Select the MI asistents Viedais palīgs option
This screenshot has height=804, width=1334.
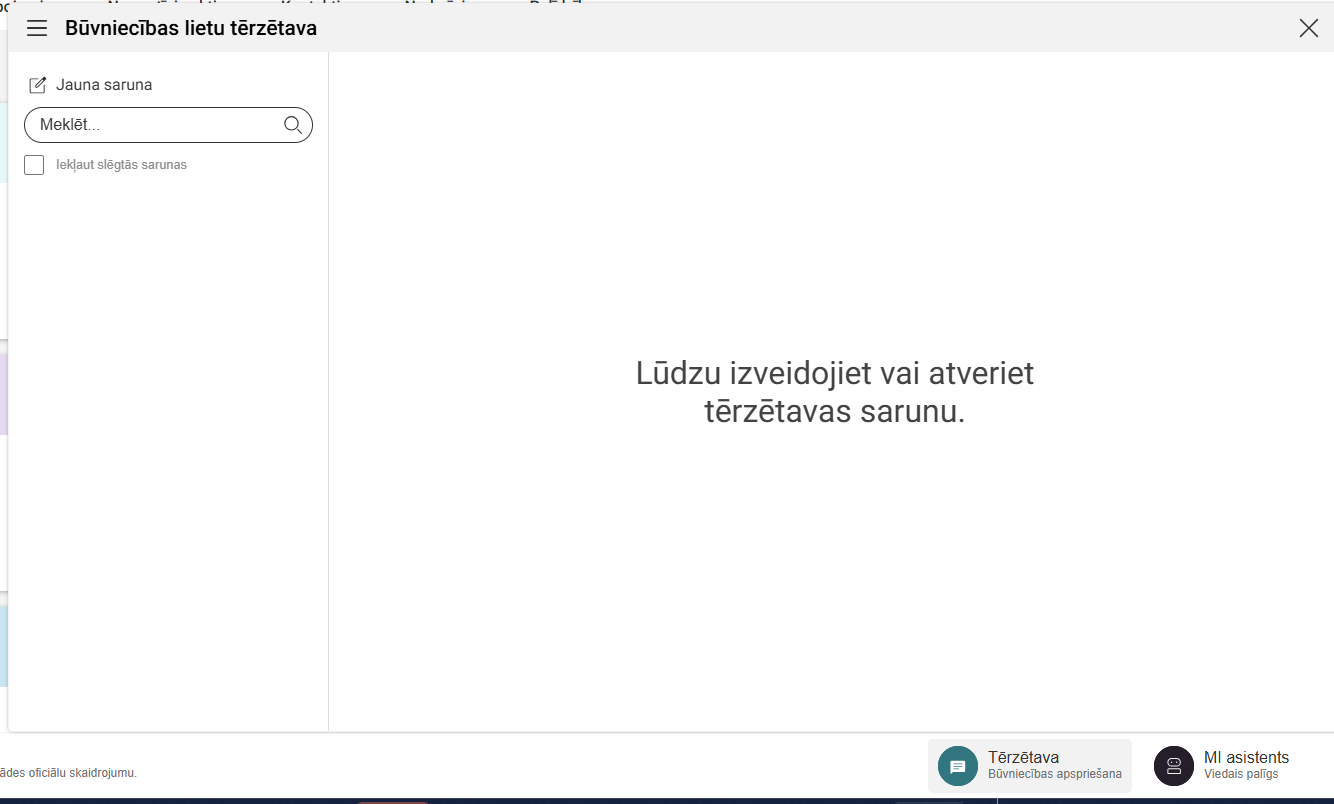[x=1223, y=765]
